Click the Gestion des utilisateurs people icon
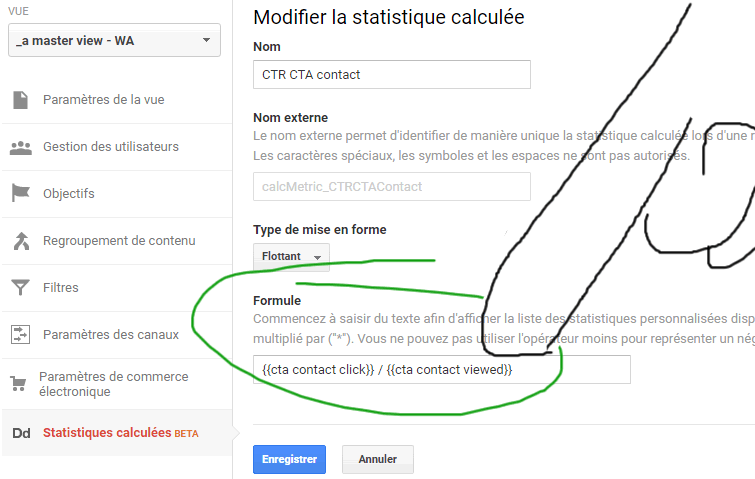Screen dimensions: 755x479 20,147
